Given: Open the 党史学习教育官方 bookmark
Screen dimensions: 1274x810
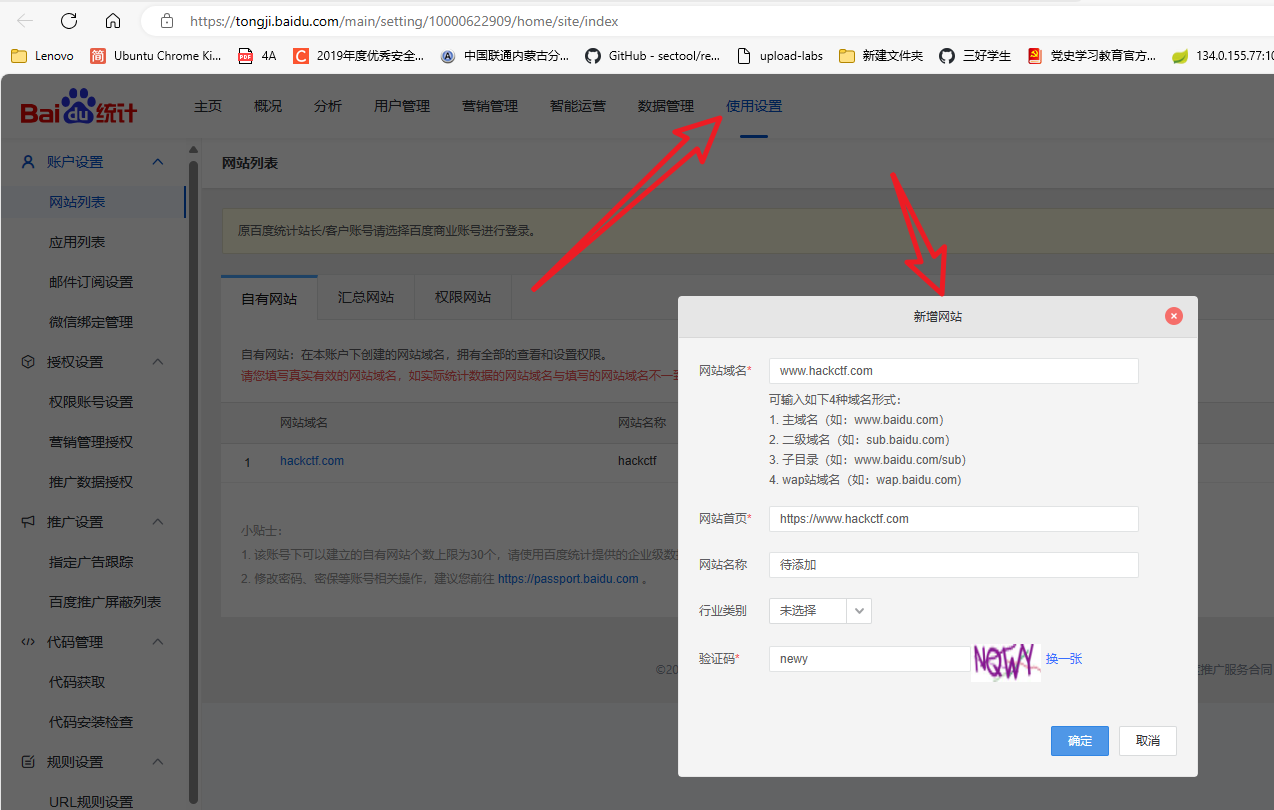Looking at the screenshot, I should pos(1092,56).
